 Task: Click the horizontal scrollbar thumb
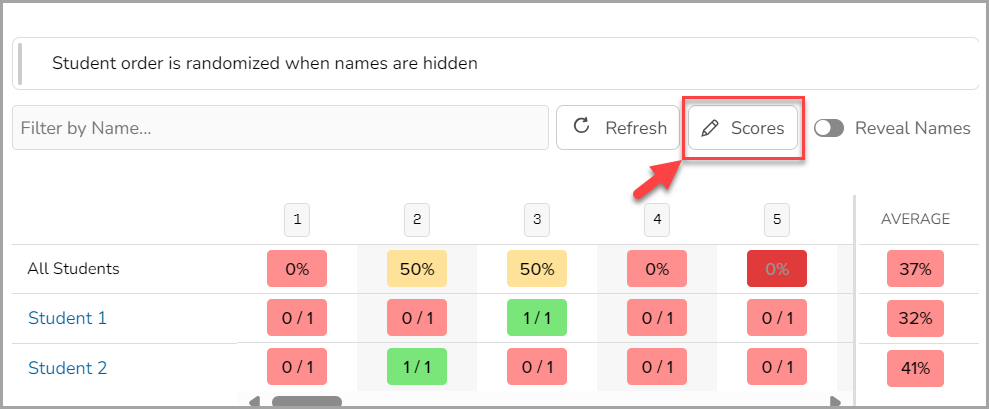tap(307, 401)
